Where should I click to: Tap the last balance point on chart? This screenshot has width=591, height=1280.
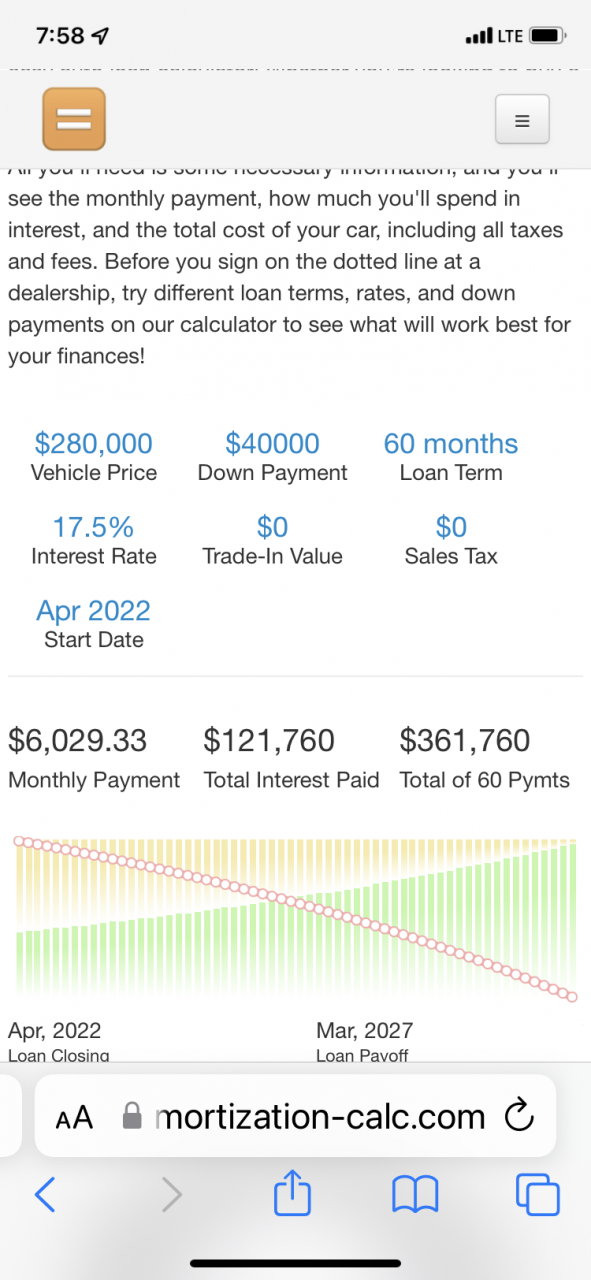pyautogui.click(x=573, y=996)
